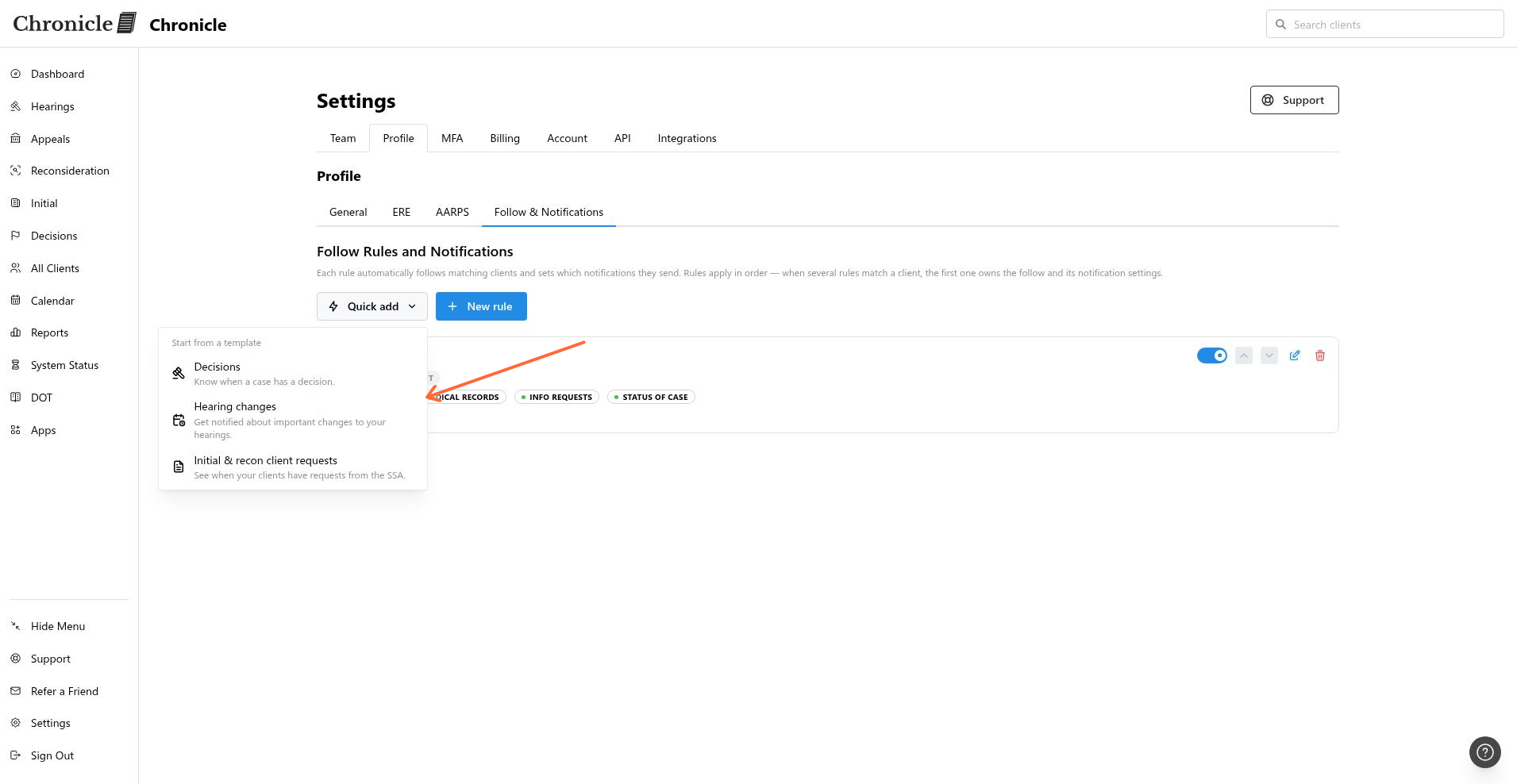
Task: Click the Chronicle title text in the header
Action: pos(188,25)
